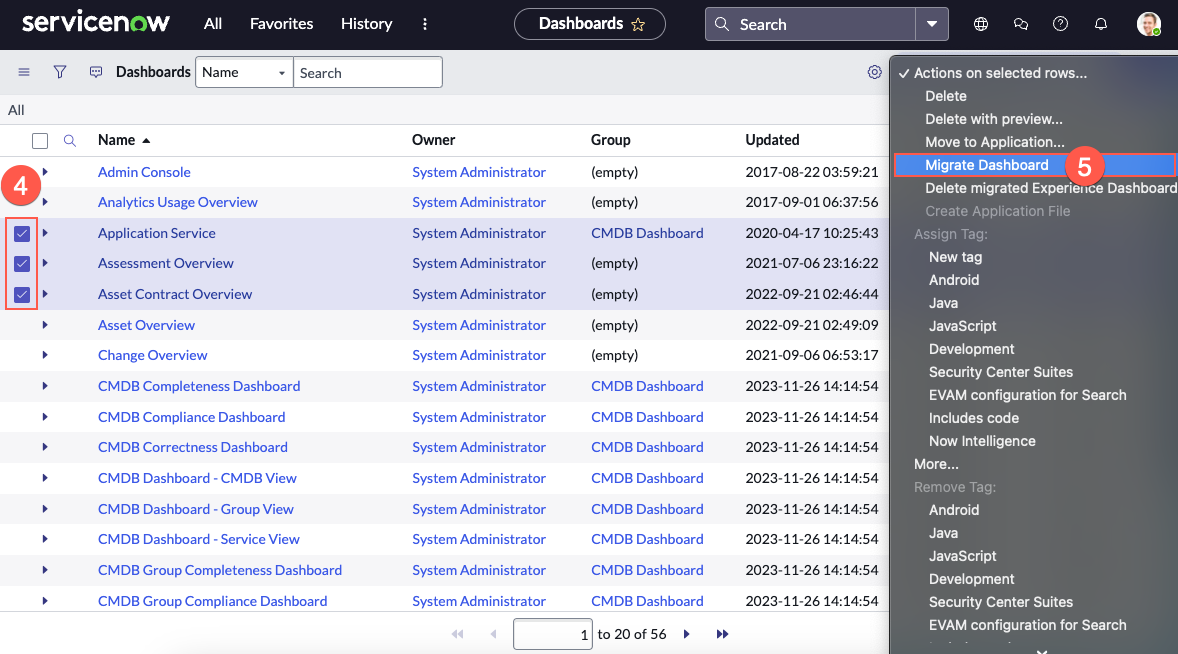Focus the list Search text field

(368, 73)
